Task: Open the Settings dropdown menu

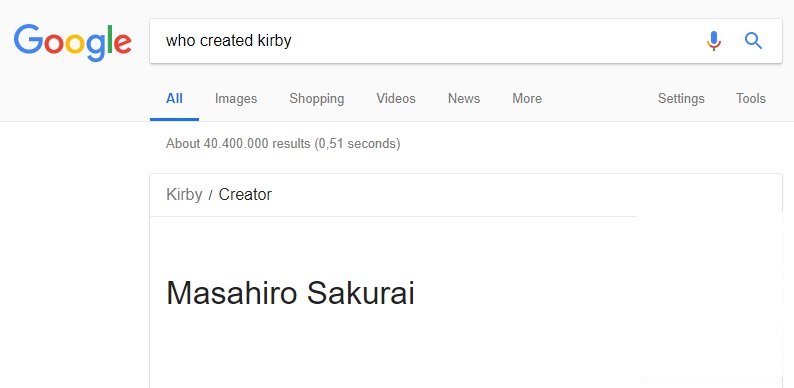Action: point(681,99)
